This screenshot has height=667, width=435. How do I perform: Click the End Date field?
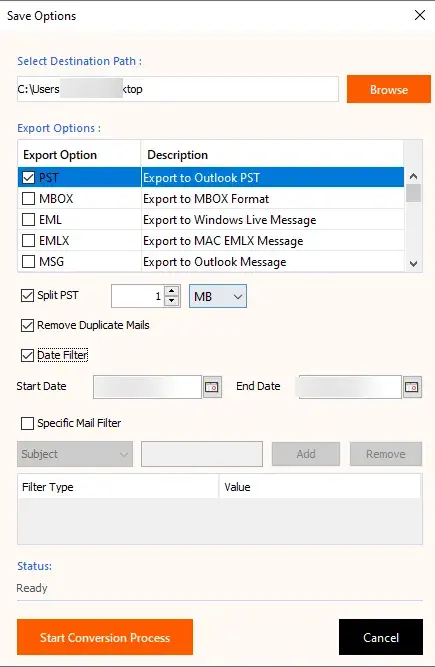pos(350,387)
